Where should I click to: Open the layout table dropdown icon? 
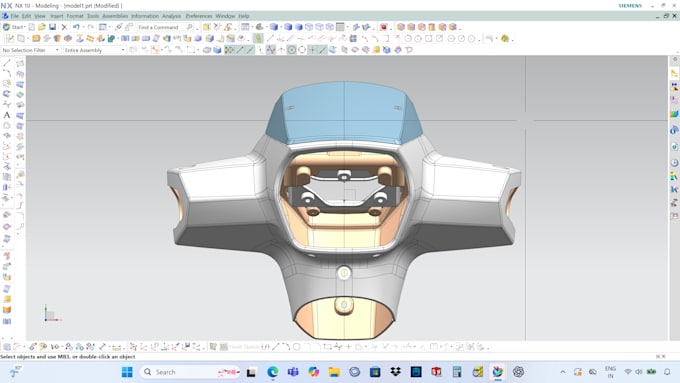click(x=245, y=27)
